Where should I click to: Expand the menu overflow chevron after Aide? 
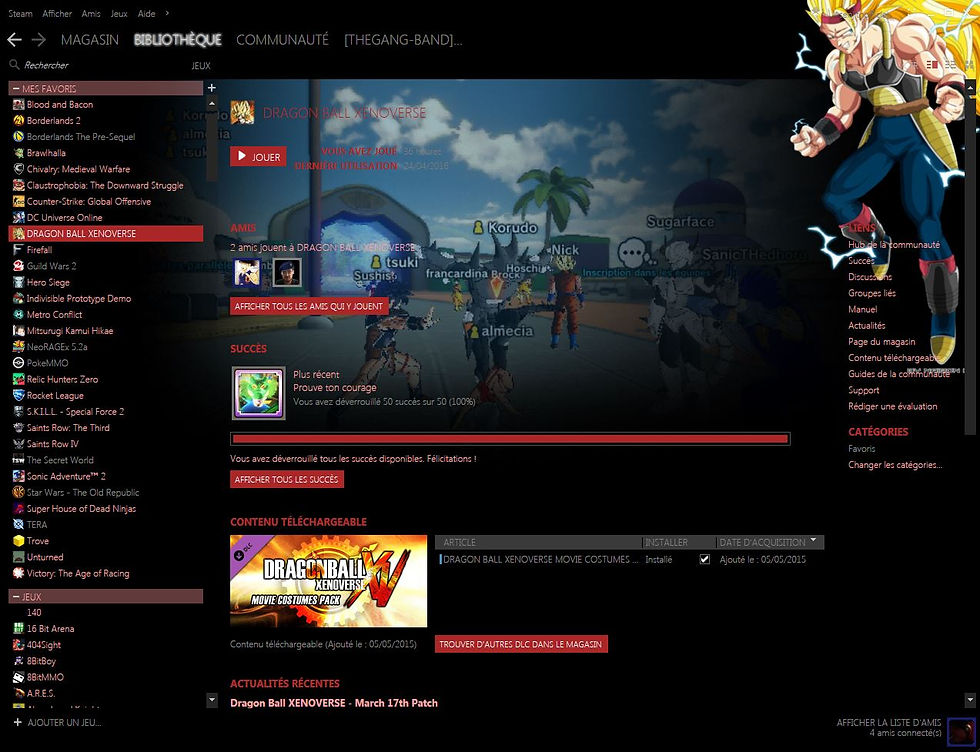(x=167, y=13)
